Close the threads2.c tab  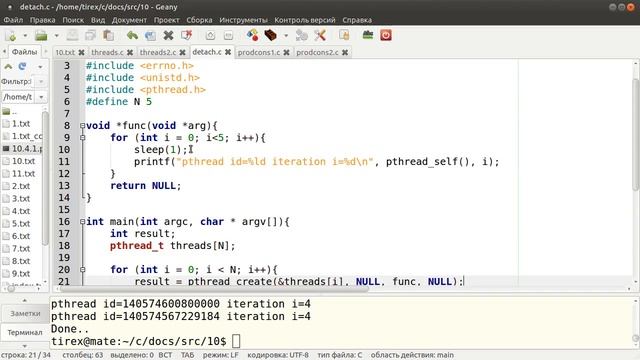(182, 52)
